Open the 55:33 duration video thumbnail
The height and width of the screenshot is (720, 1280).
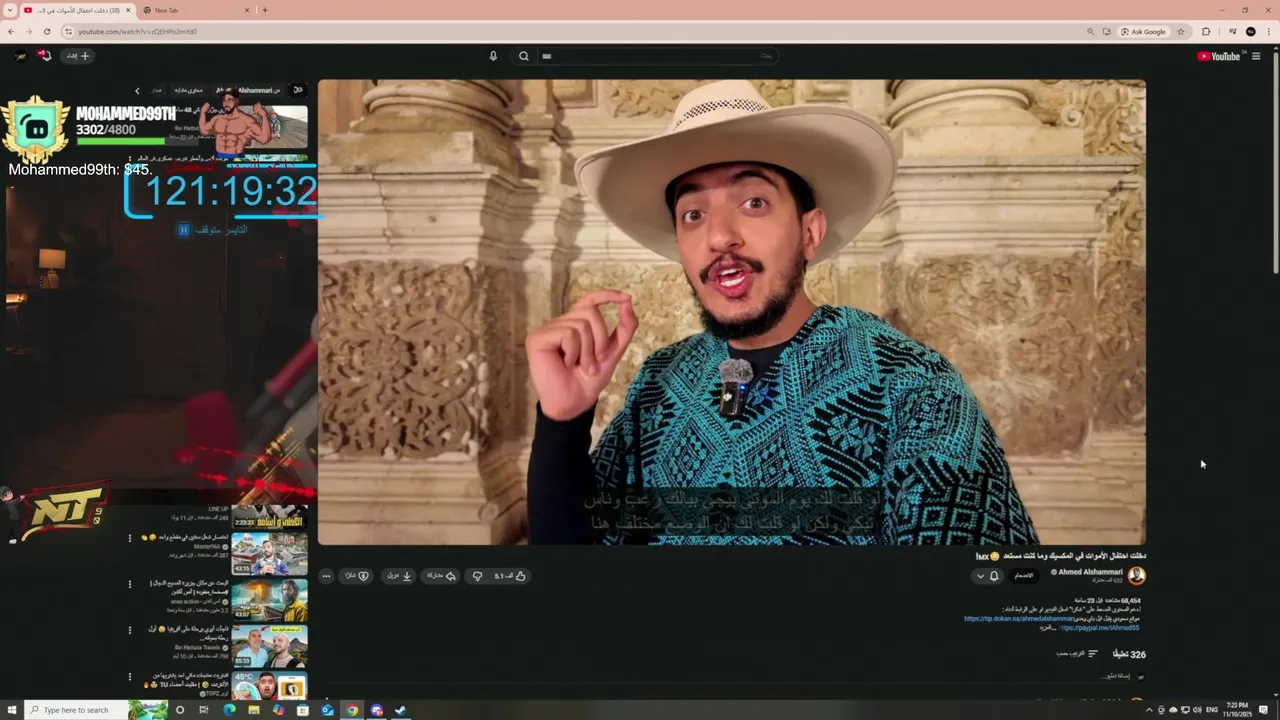(x=270, y=646)
